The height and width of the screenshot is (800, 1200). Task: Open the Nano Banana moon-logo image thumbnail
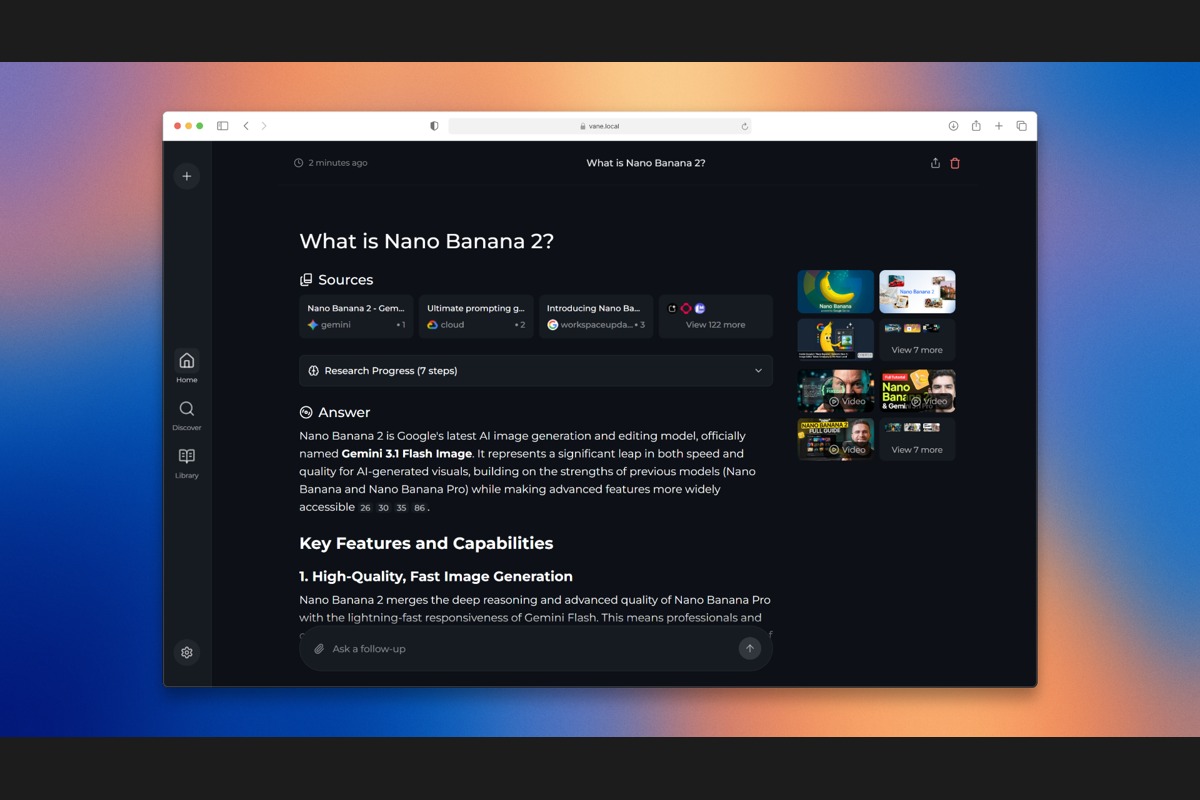pyautogui.click(x=836, y=292)
